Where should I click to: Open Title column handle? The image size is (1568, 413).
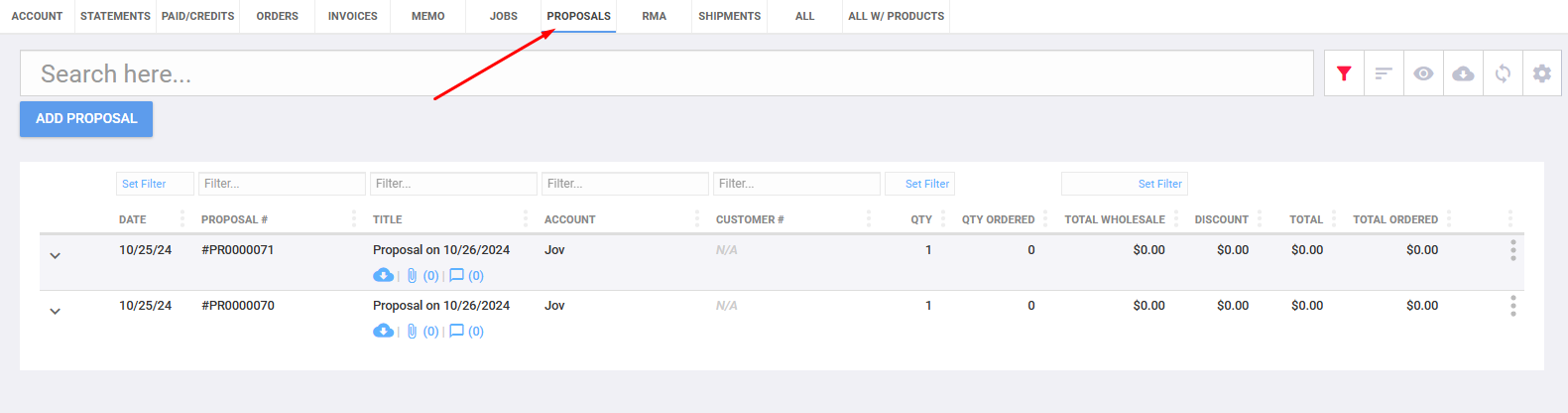pos(526,218)
